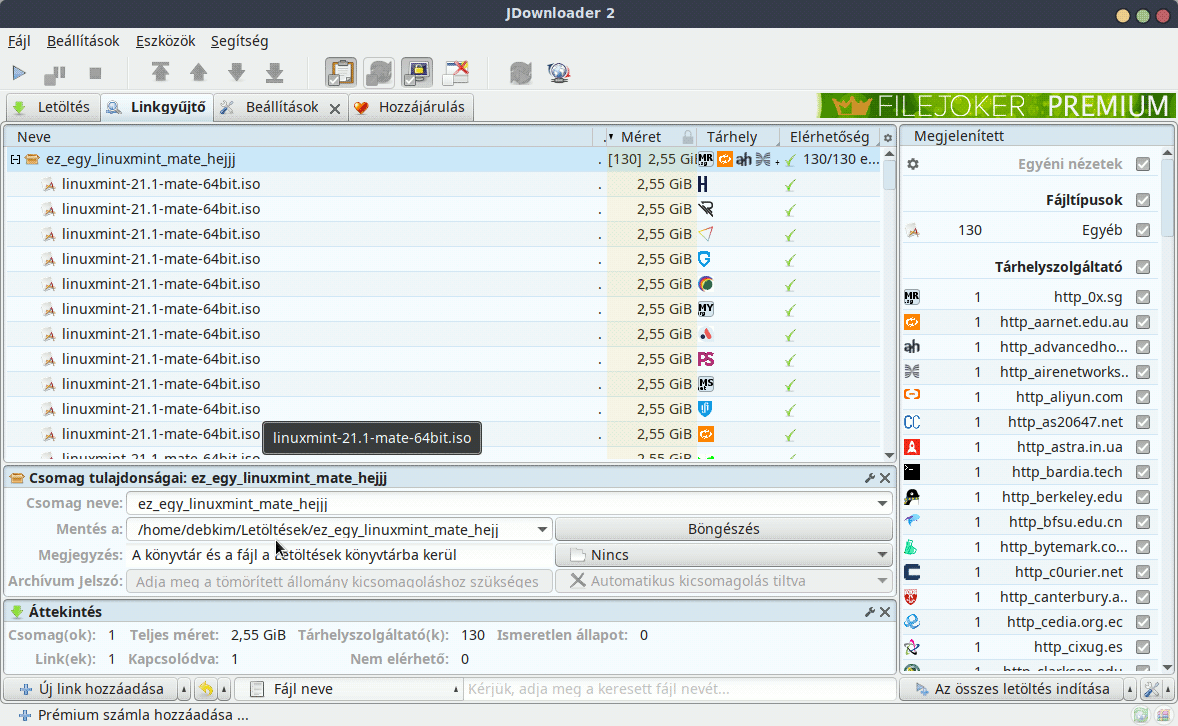Toggle Fájltípusok checkbox
The image size is (1178, 726).
[1143, 200]
